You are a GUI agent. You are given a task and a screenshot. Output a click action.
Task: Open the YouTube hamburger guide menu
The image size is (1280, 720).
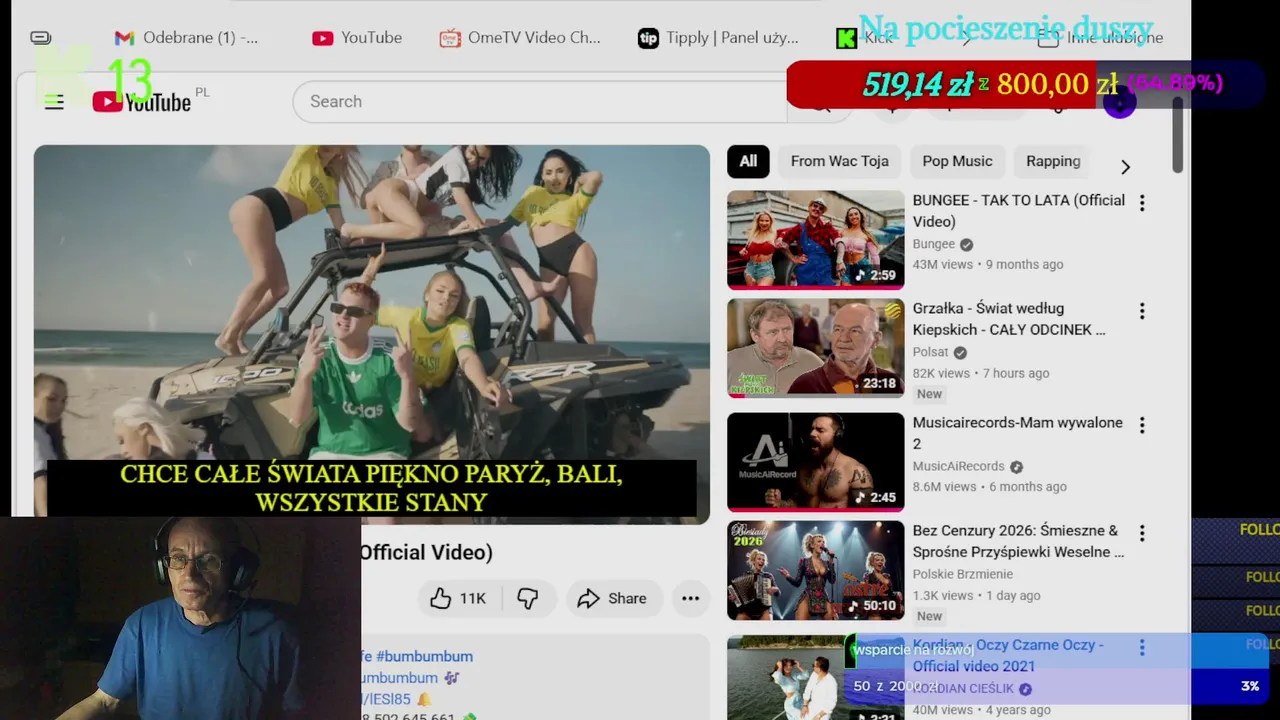(54, 101)
